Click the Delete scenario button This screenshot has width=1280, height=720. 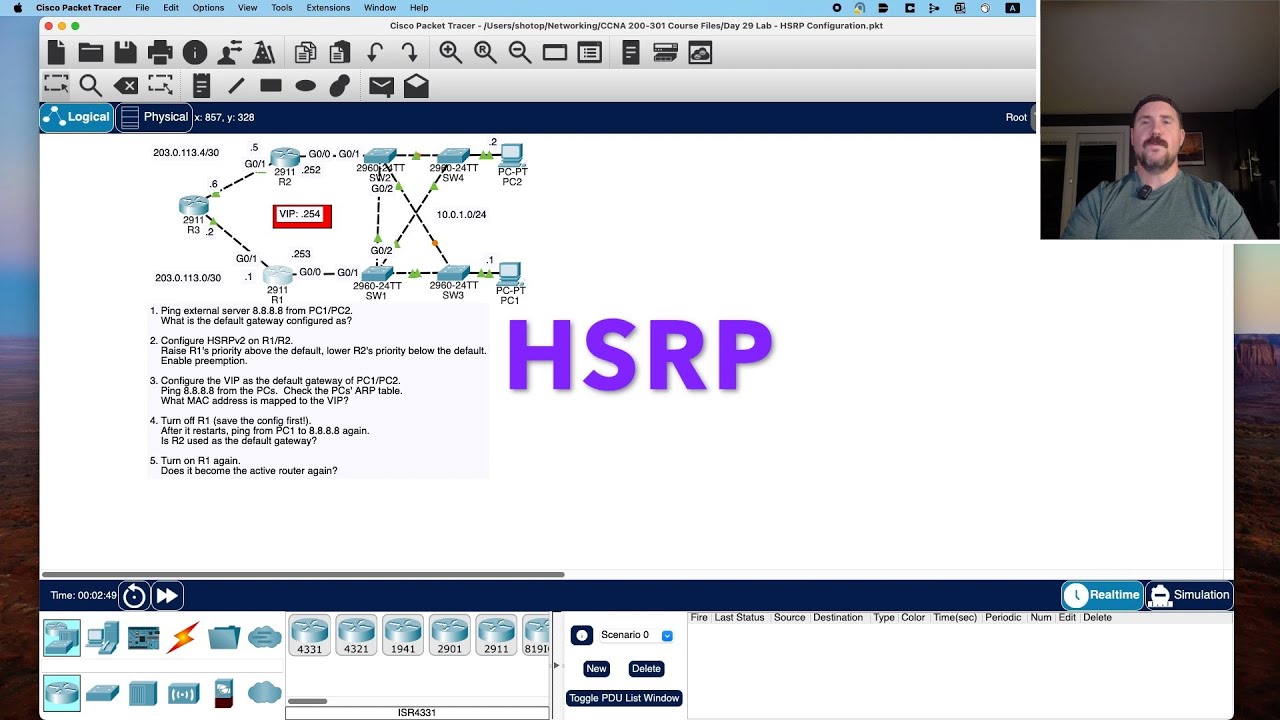point(646,669)
